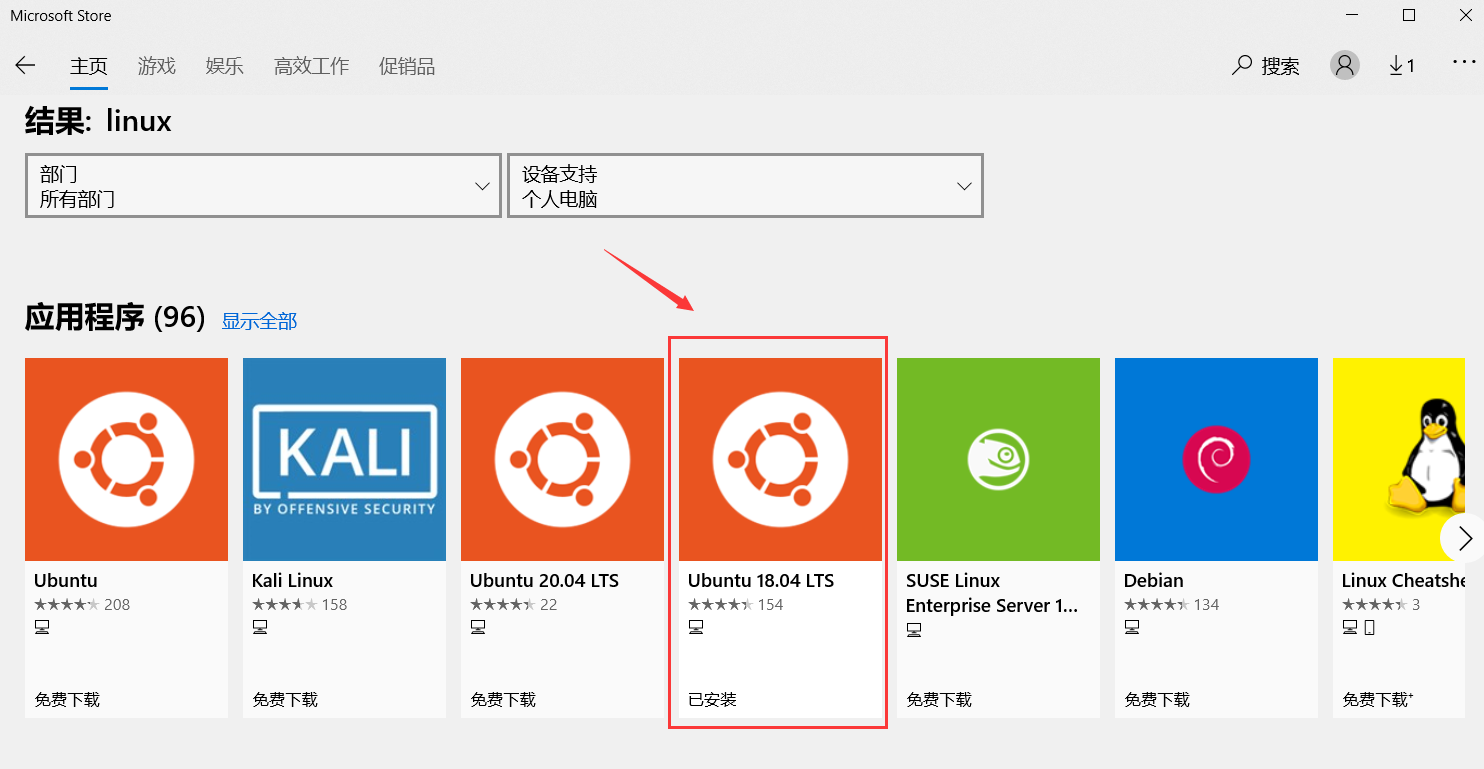This screenshot has height=769, width=1484.
Task: Open the 高效工作 tab
Action: coord(312,66)
